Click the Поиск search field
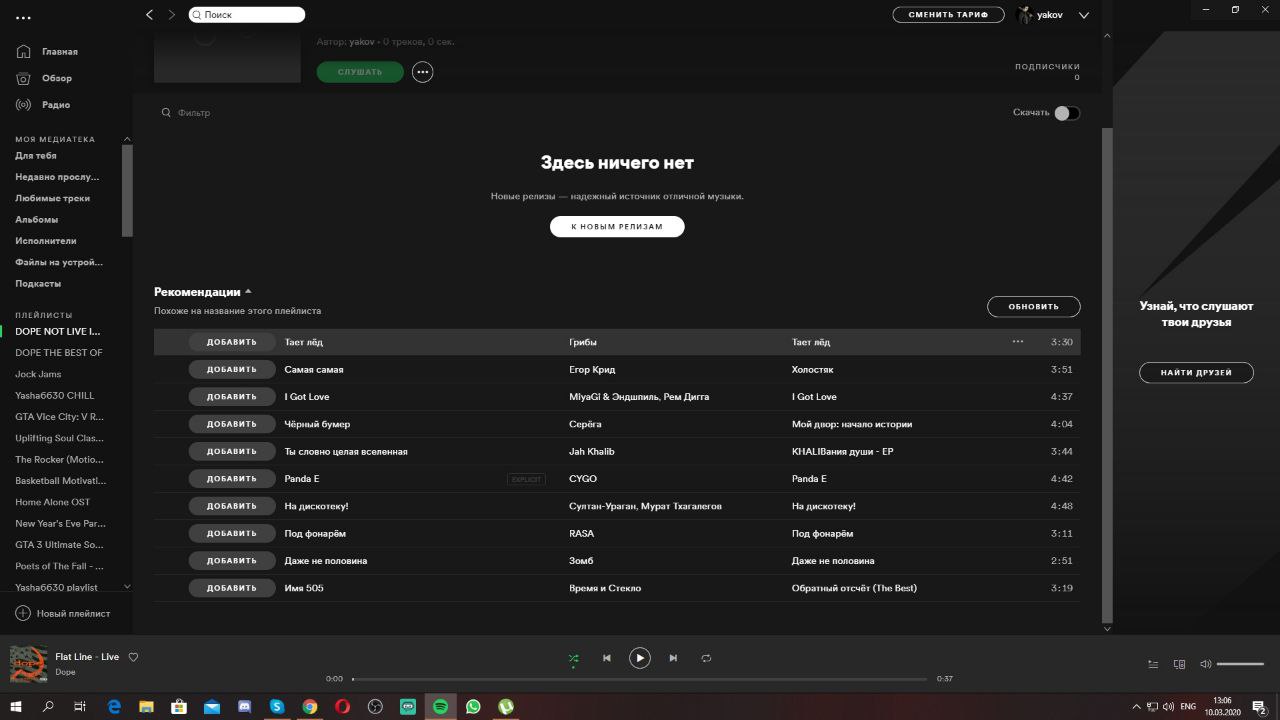Image resolution: width=1280 pixels, height=720 pixels. (247, 15)
